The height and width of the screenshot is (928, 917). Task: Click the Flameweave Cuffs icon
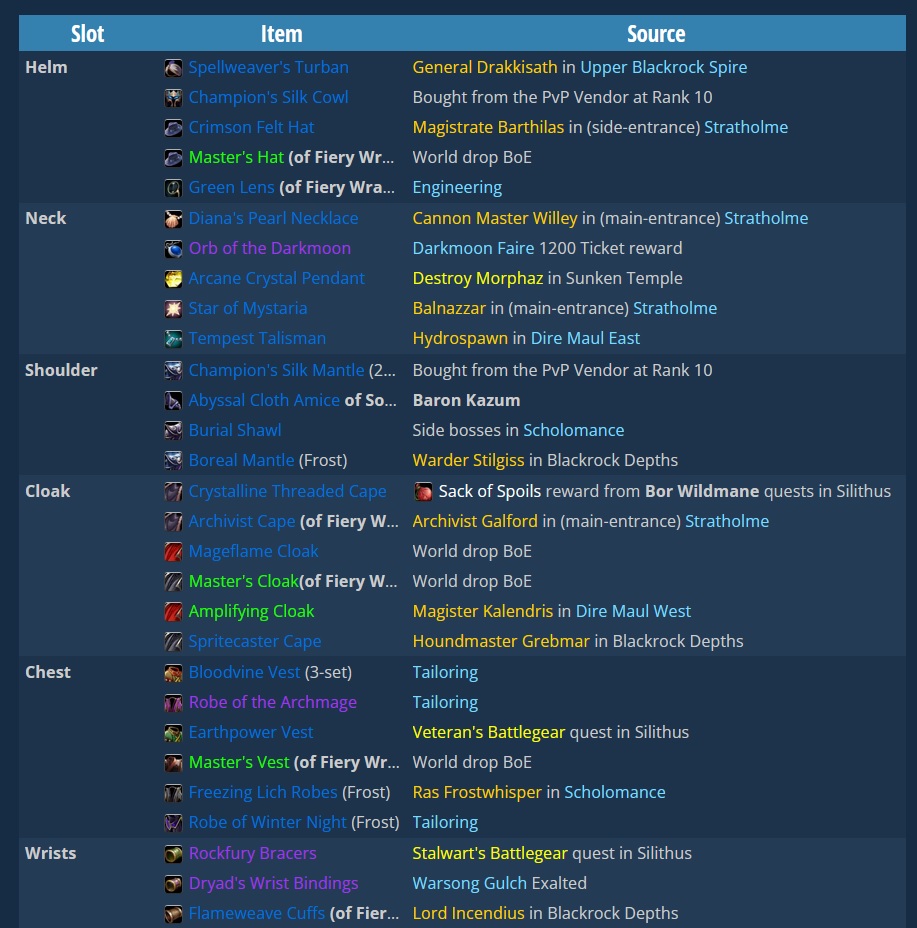coord(173,914)
